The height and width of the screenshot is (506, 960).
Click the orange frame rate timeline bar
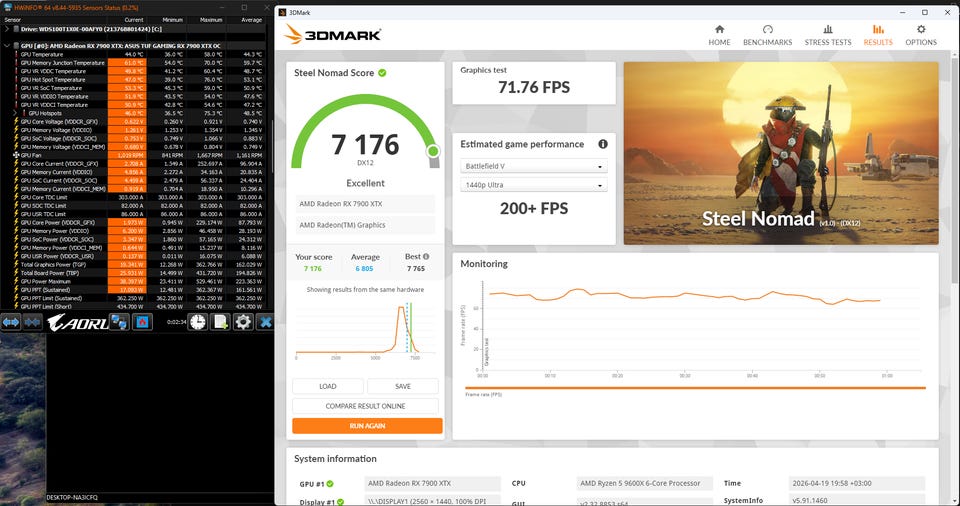[x=695, y=388]
